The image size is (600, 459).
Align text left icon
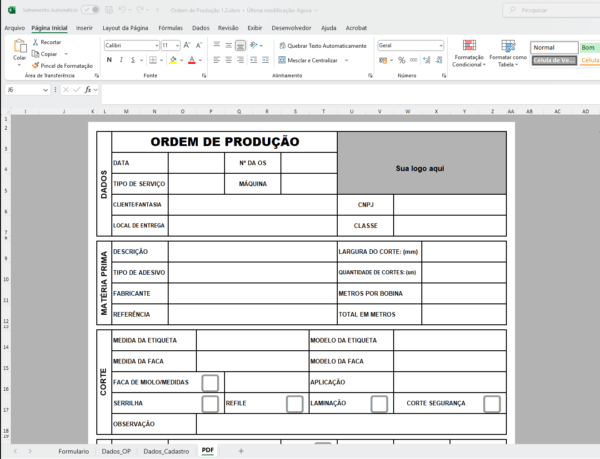[x=217, y=60]
